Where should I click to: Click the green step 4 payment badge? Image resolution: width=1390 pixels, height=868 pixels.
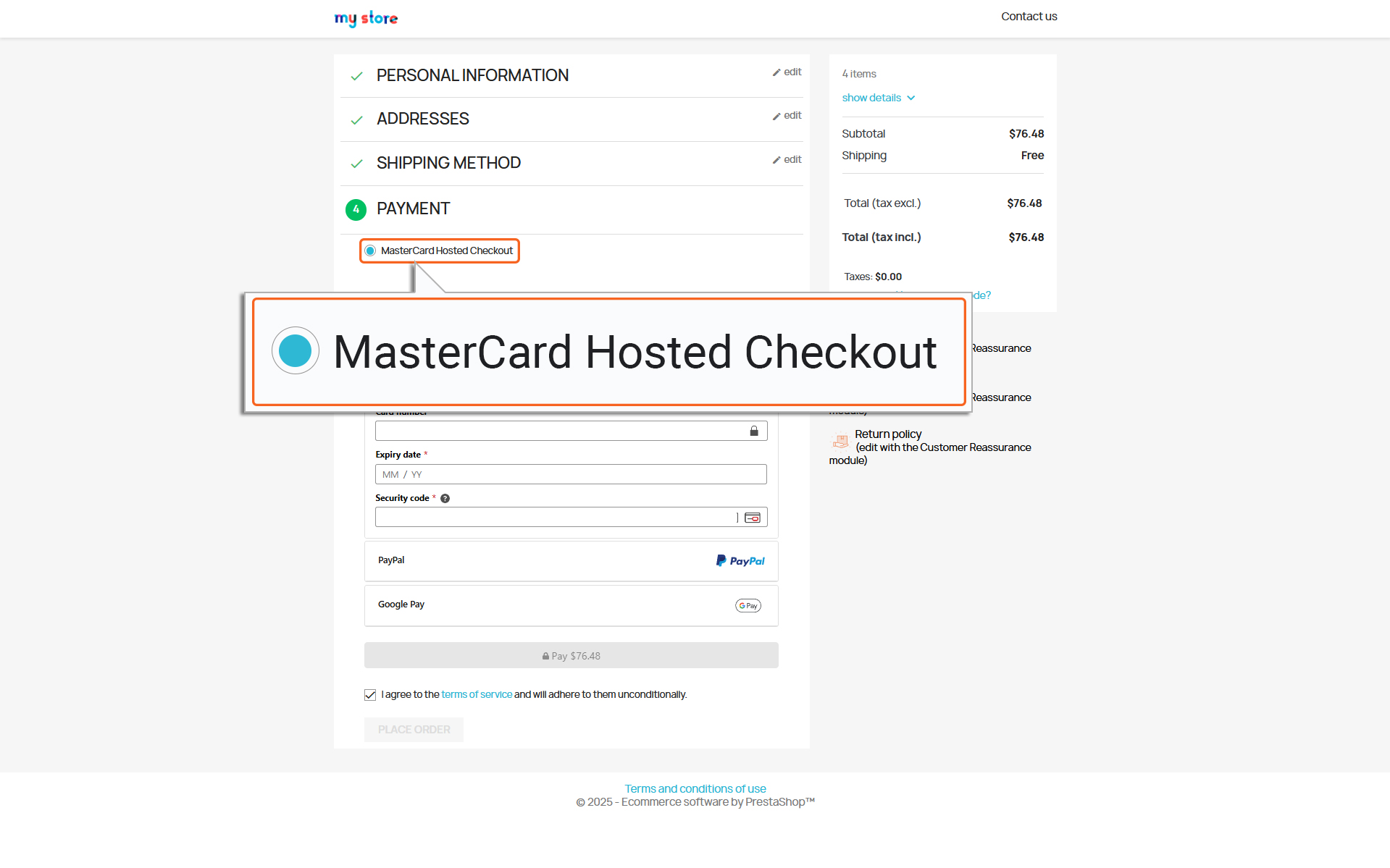pyautogui.click(x=356, y=209)
